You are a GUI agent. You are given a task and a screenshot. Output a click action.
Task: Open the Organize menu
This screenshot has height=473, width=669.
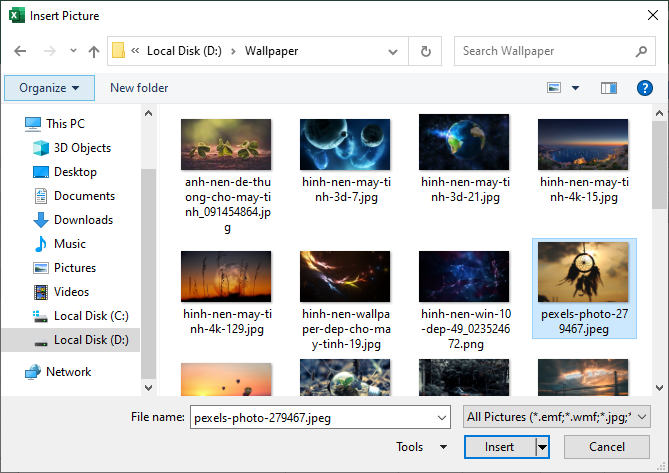click(x=49, y=88)
